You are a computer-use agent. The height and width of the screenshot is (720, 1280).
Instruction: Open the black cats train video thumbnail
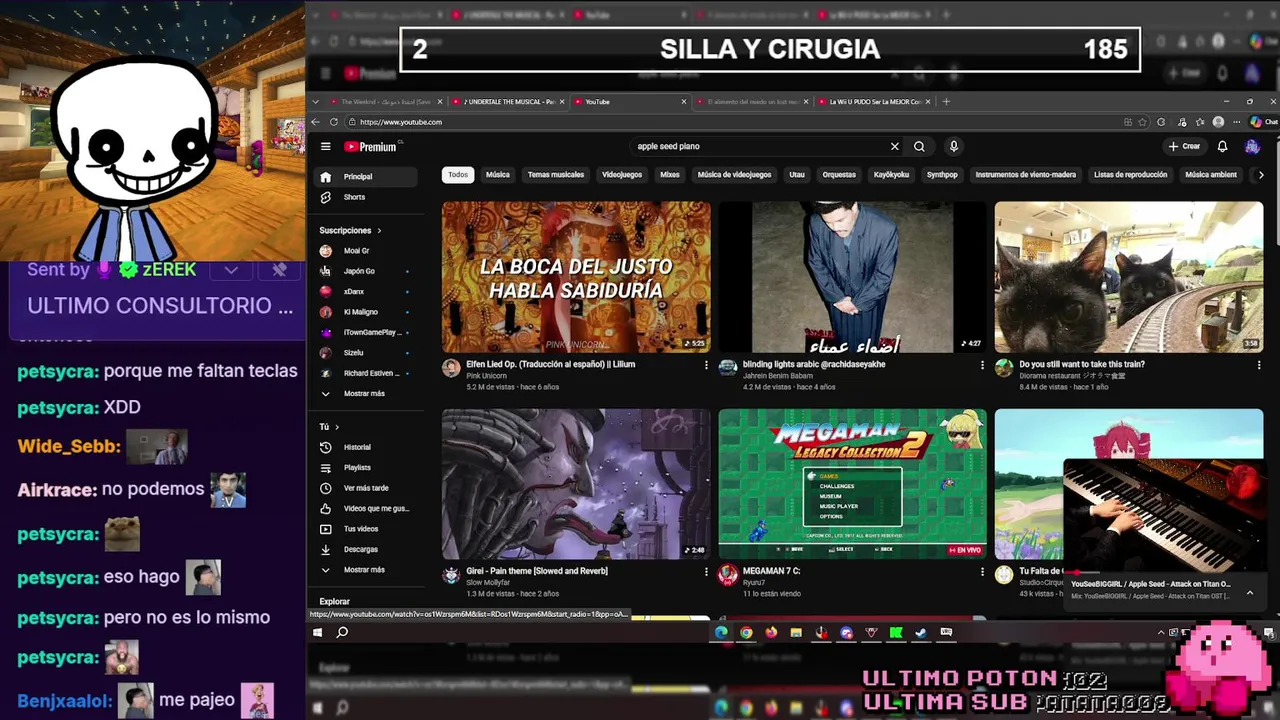click(1129, 277)
